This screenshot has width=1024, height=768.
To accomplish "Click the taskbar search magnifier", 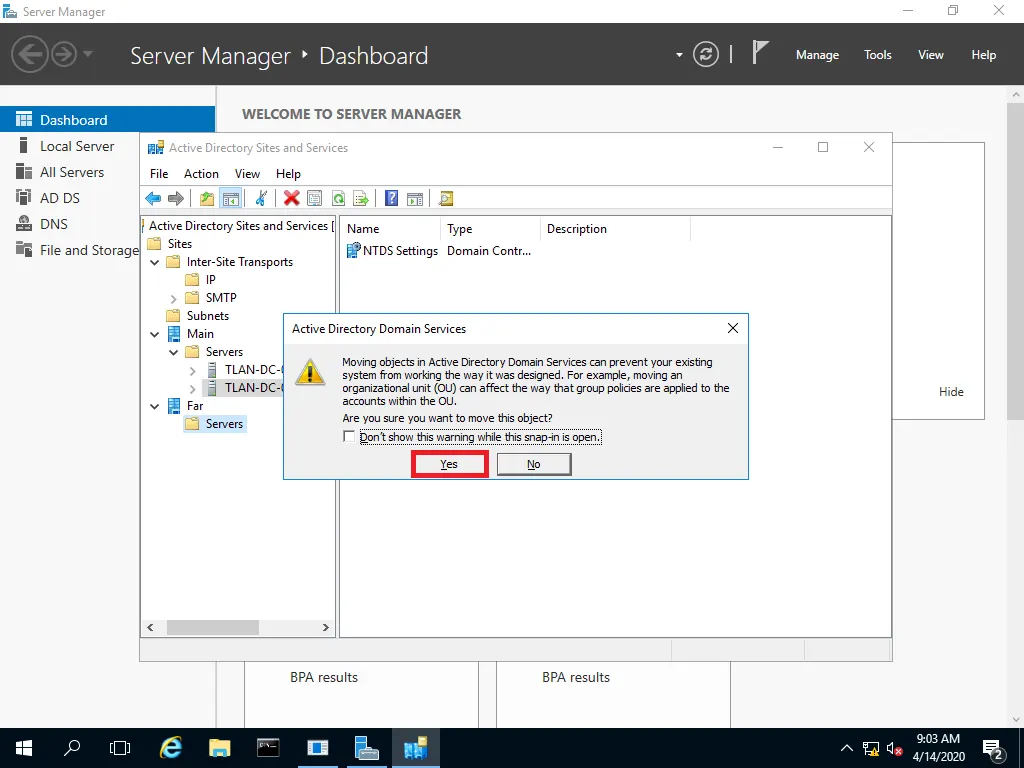I will 72,748.
